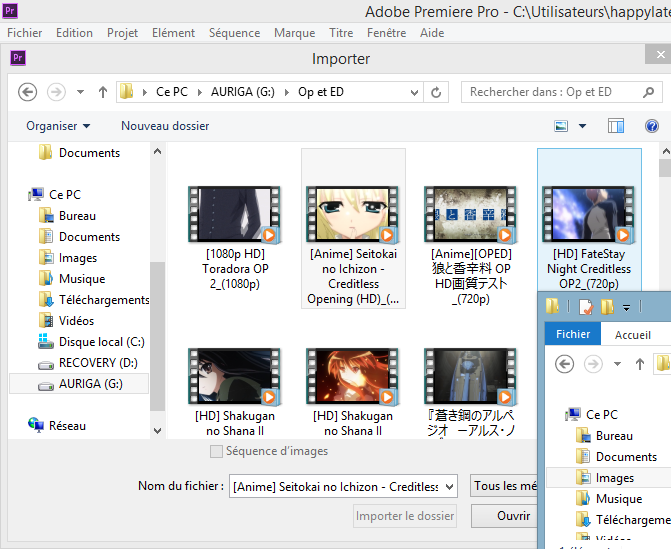Click Fichier tab in Explorer window
Image resolution: width=671 pixels, height=549 pixels.
click(x=573, y=334)
